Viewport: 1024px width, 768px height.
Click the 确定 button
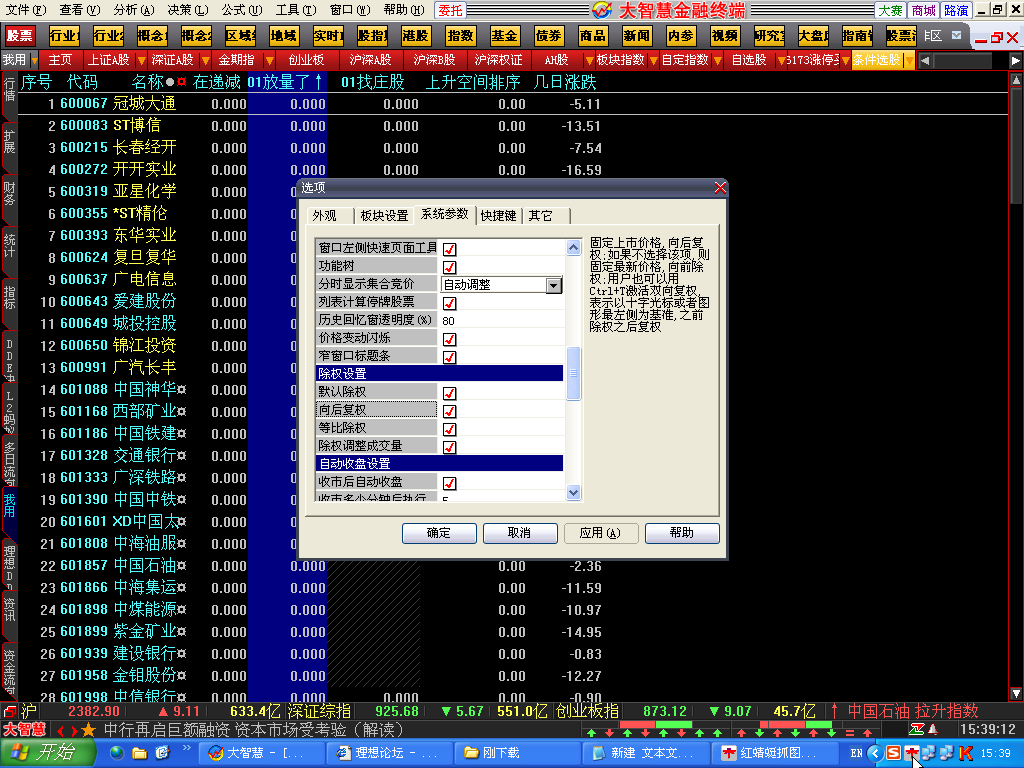click(x=439, y=533)
